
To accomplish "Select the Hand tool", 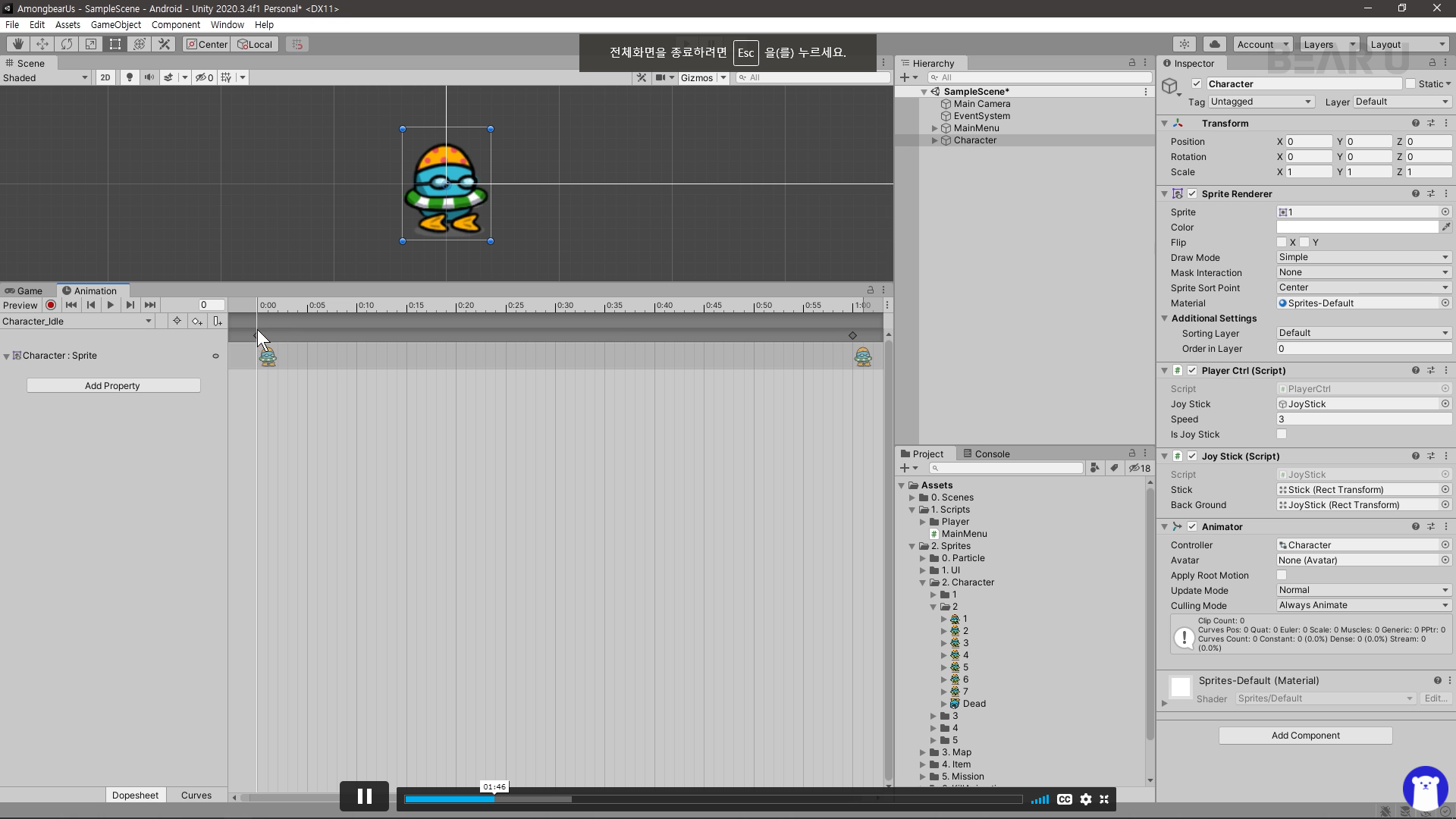I will [x=17, y=44].
